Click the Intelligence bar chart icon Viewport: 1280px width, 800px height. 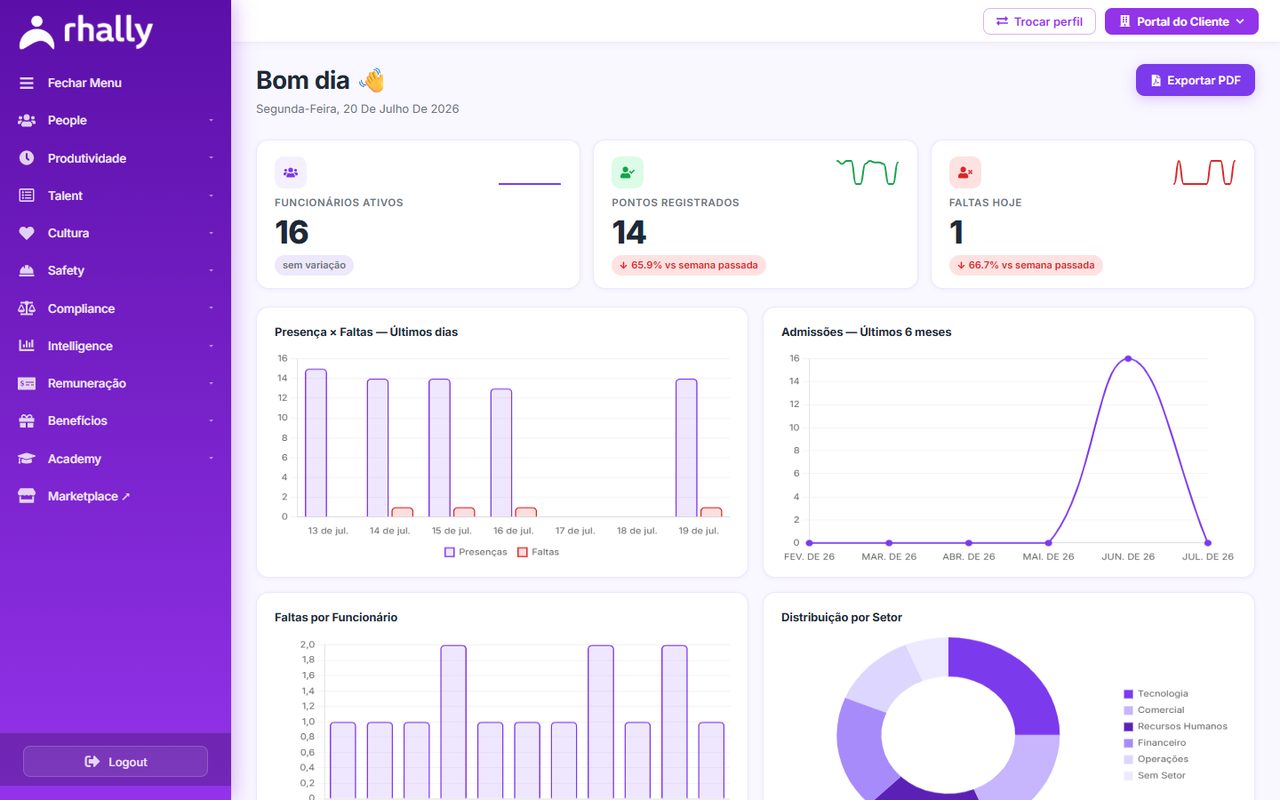pos(27,346)
